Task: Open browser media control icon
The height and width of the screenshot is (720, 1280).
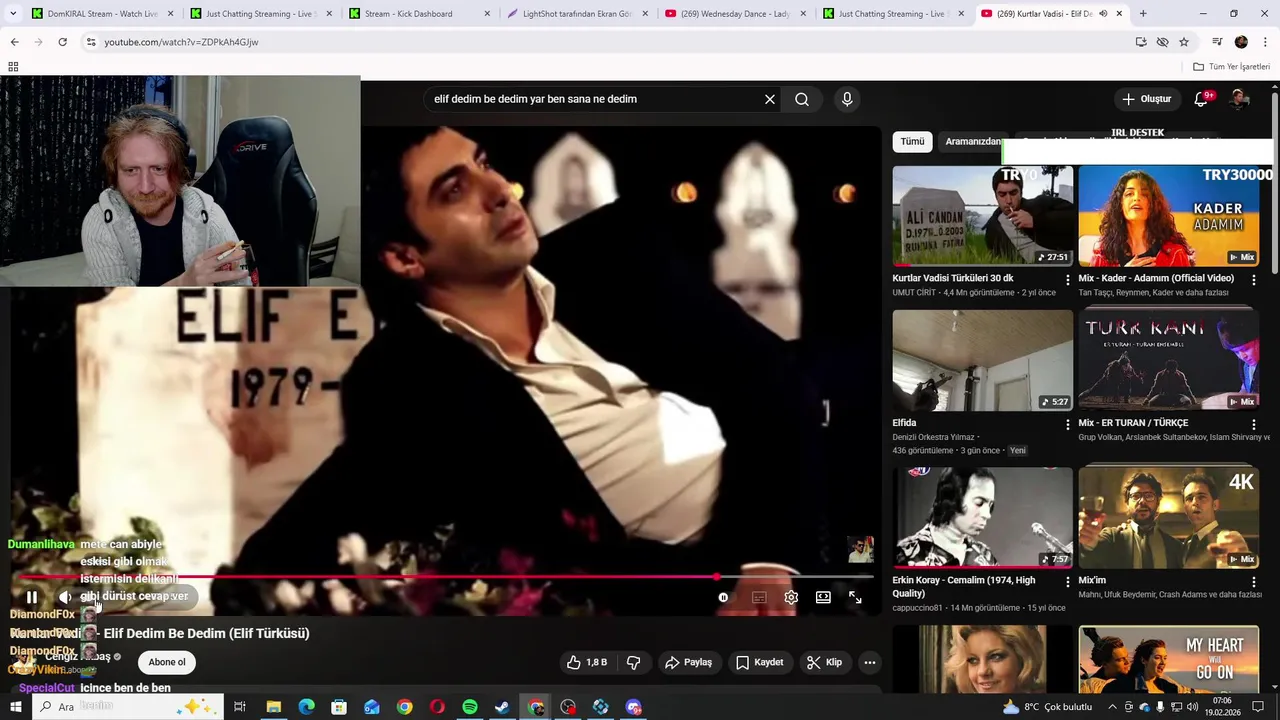Action: point(1217,42)
